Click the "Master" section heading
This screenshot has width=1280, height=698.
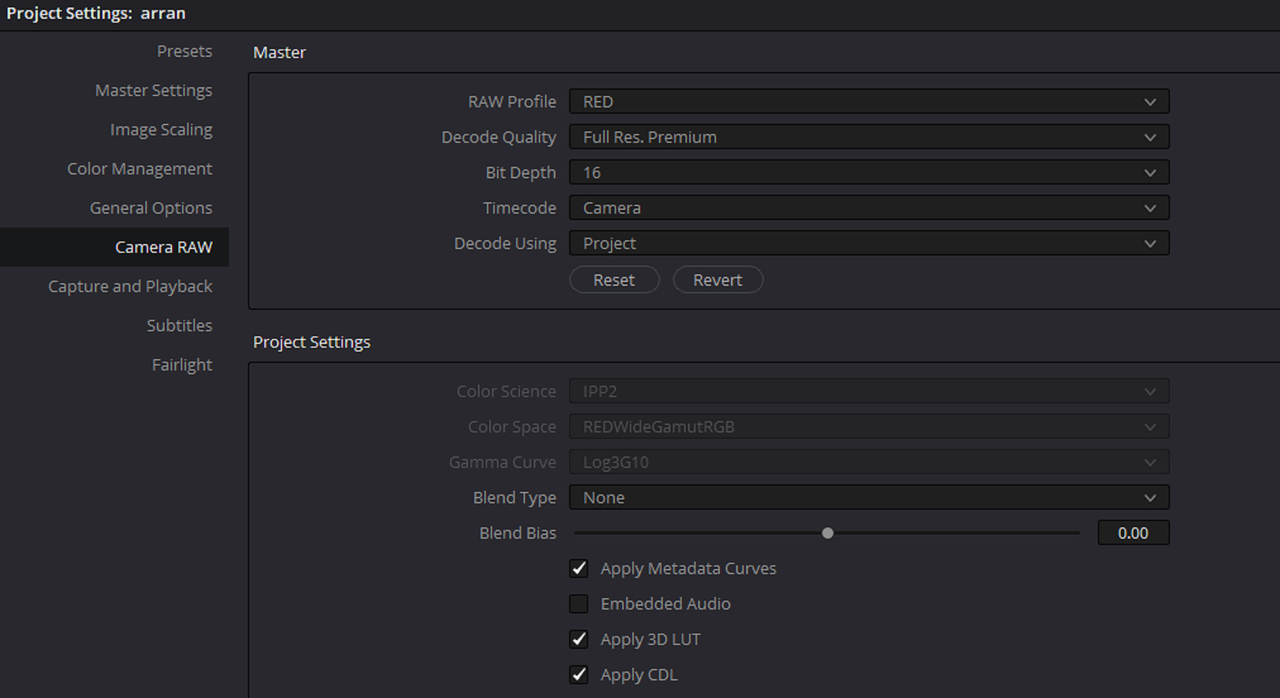tap(279, 52)
